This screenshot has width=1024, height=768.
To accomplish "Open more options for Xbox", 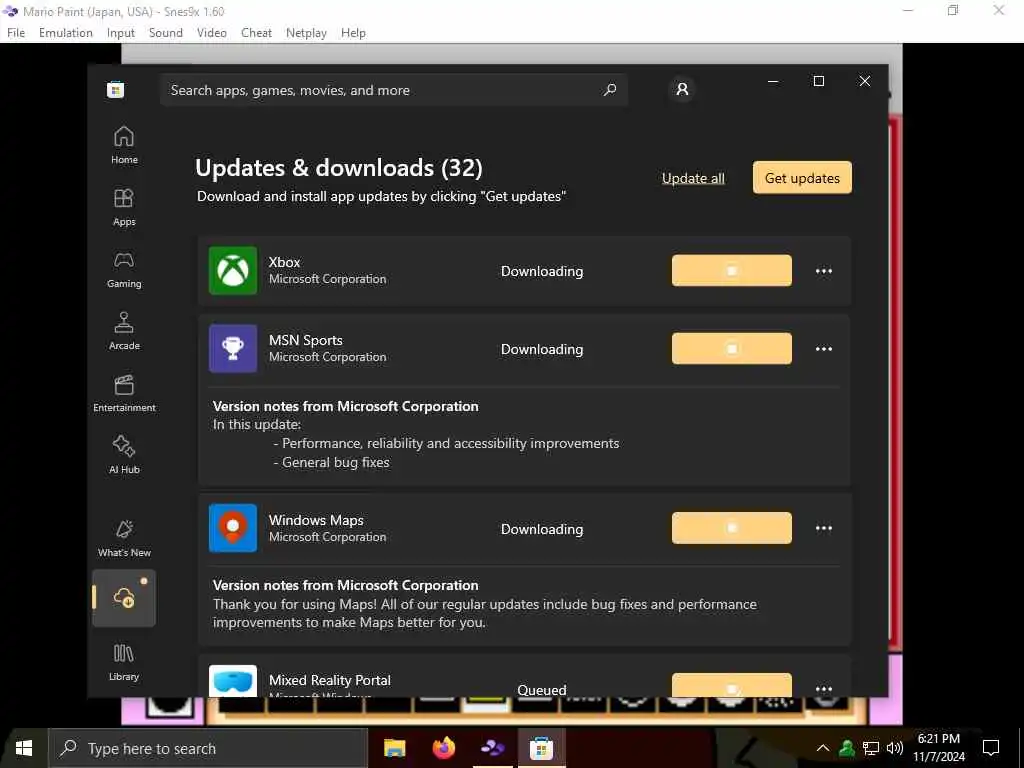I will click(x=824, y=270).
